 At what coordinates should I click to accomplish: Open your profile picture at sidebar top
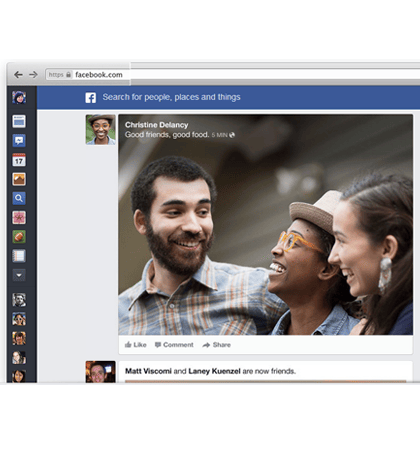click(x=19, y=97)
